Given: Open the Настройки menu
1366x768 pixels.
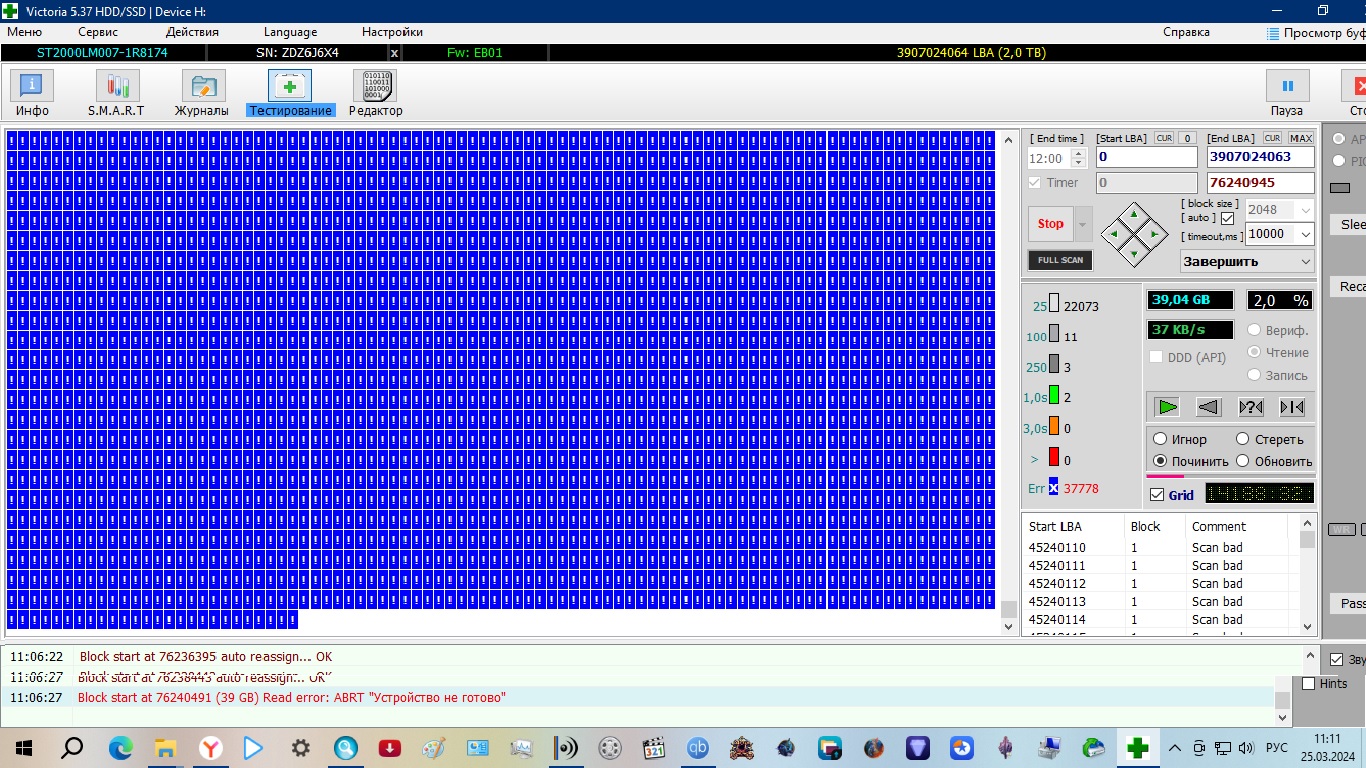Looking at the screenshot, I should pos(392,32).
